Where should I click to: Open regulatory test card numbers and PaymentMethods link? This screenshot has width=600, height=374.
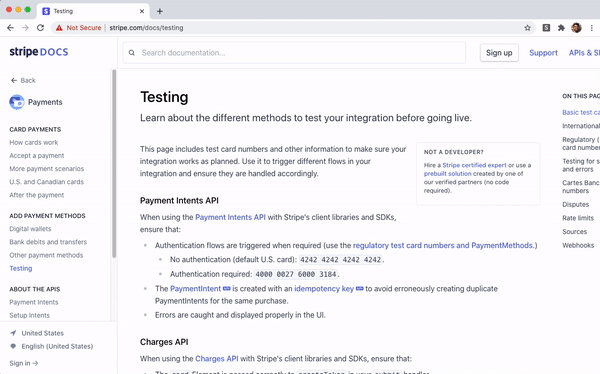tap(443, 245)
